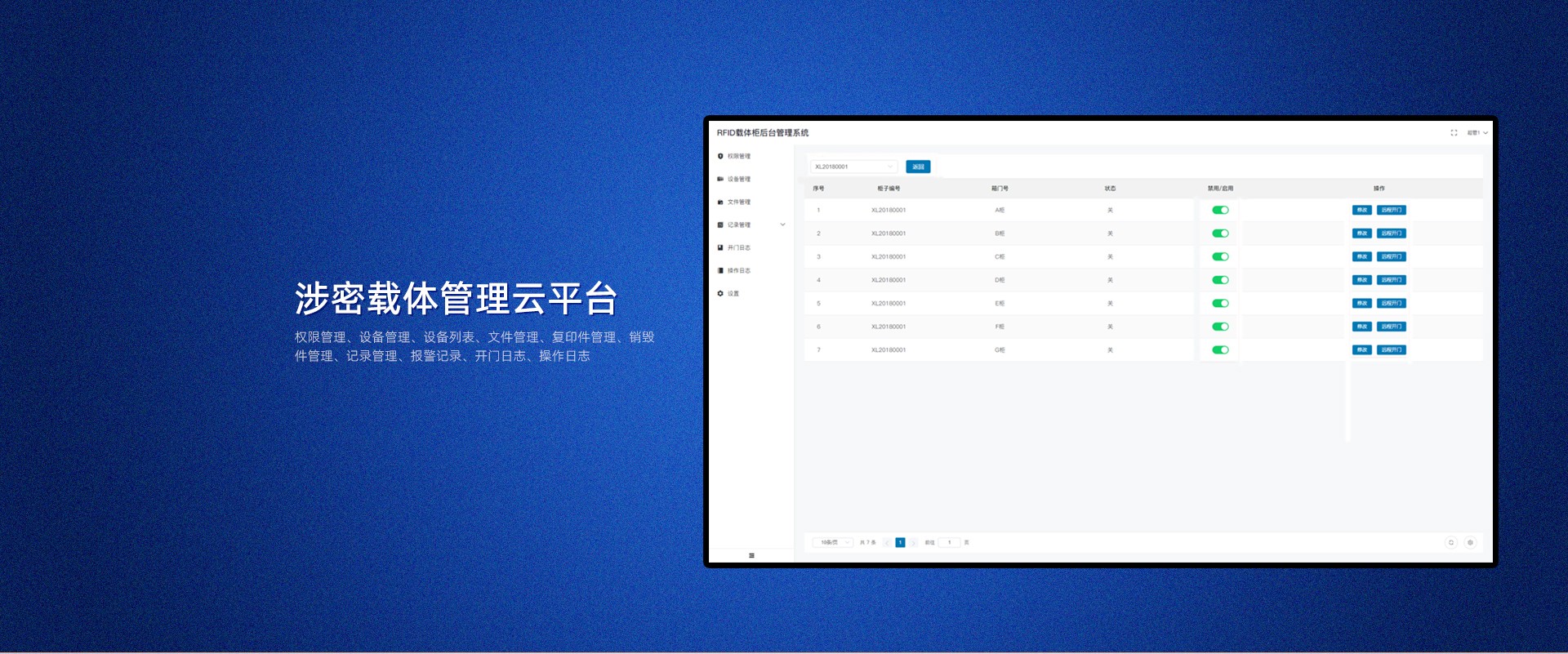Image resolution: width=1568 pixels, height=654 pixels.
Task: Open the XL20180001 cabinet dropdown
Action: click(853, 167)
